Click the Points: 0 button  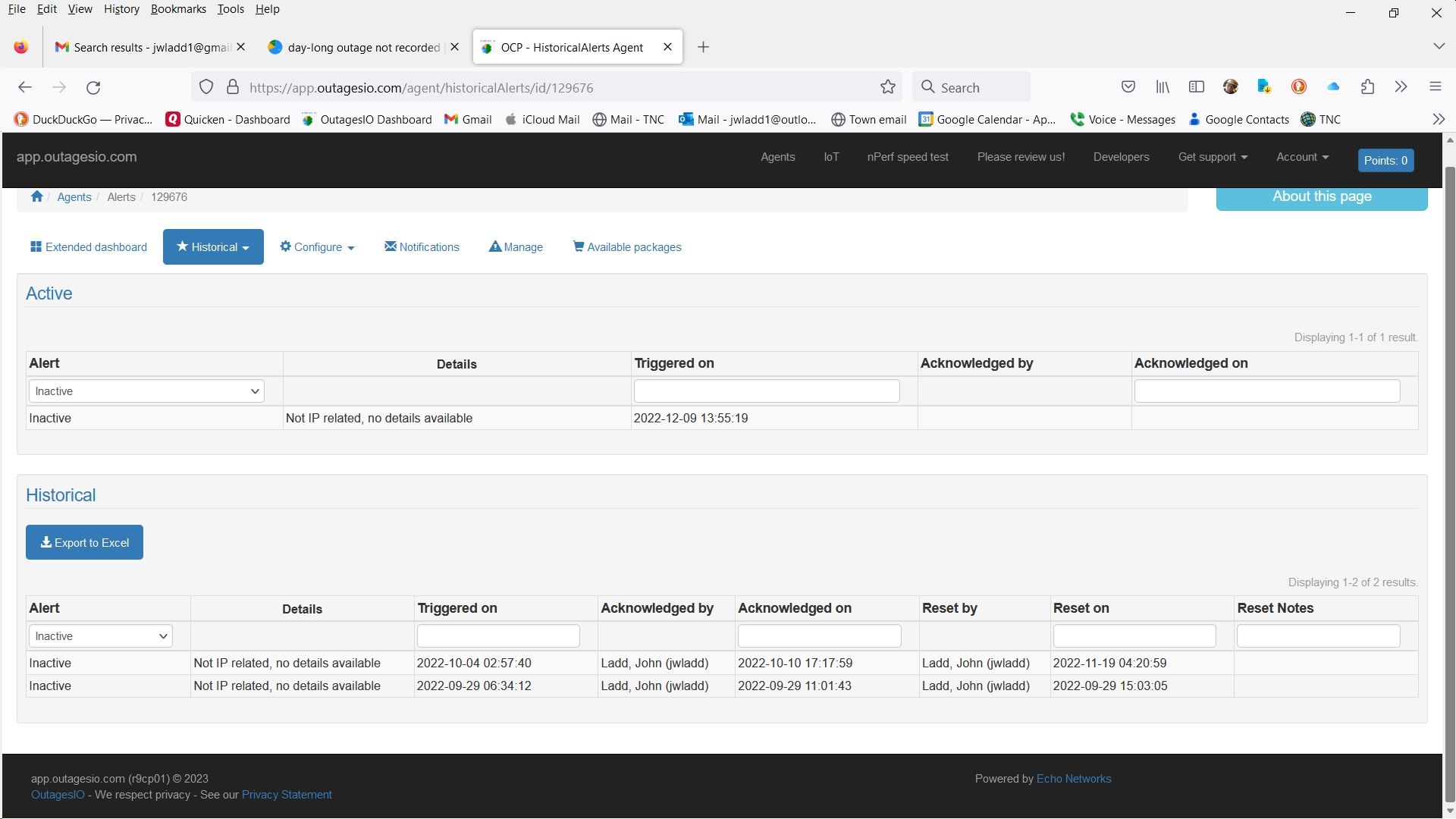[1385, 160]
